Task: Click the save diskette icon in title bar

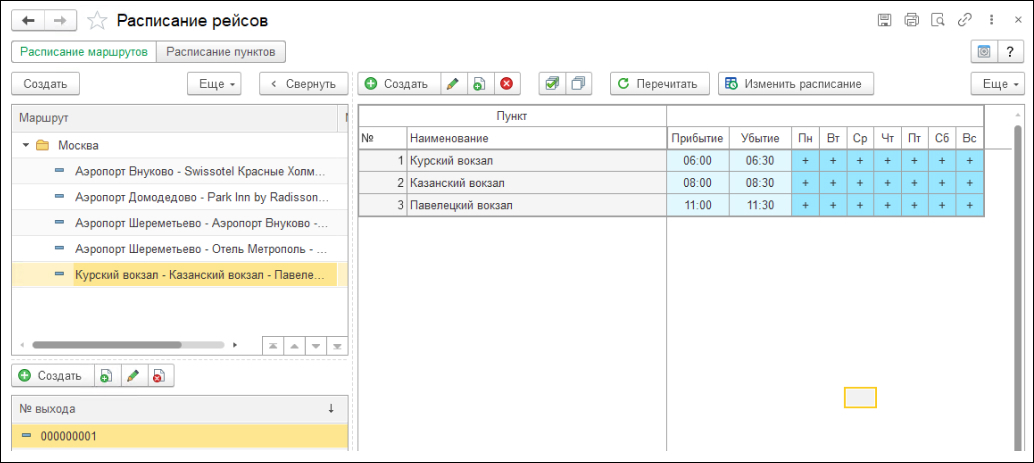Action: click(x=884, y=20)
